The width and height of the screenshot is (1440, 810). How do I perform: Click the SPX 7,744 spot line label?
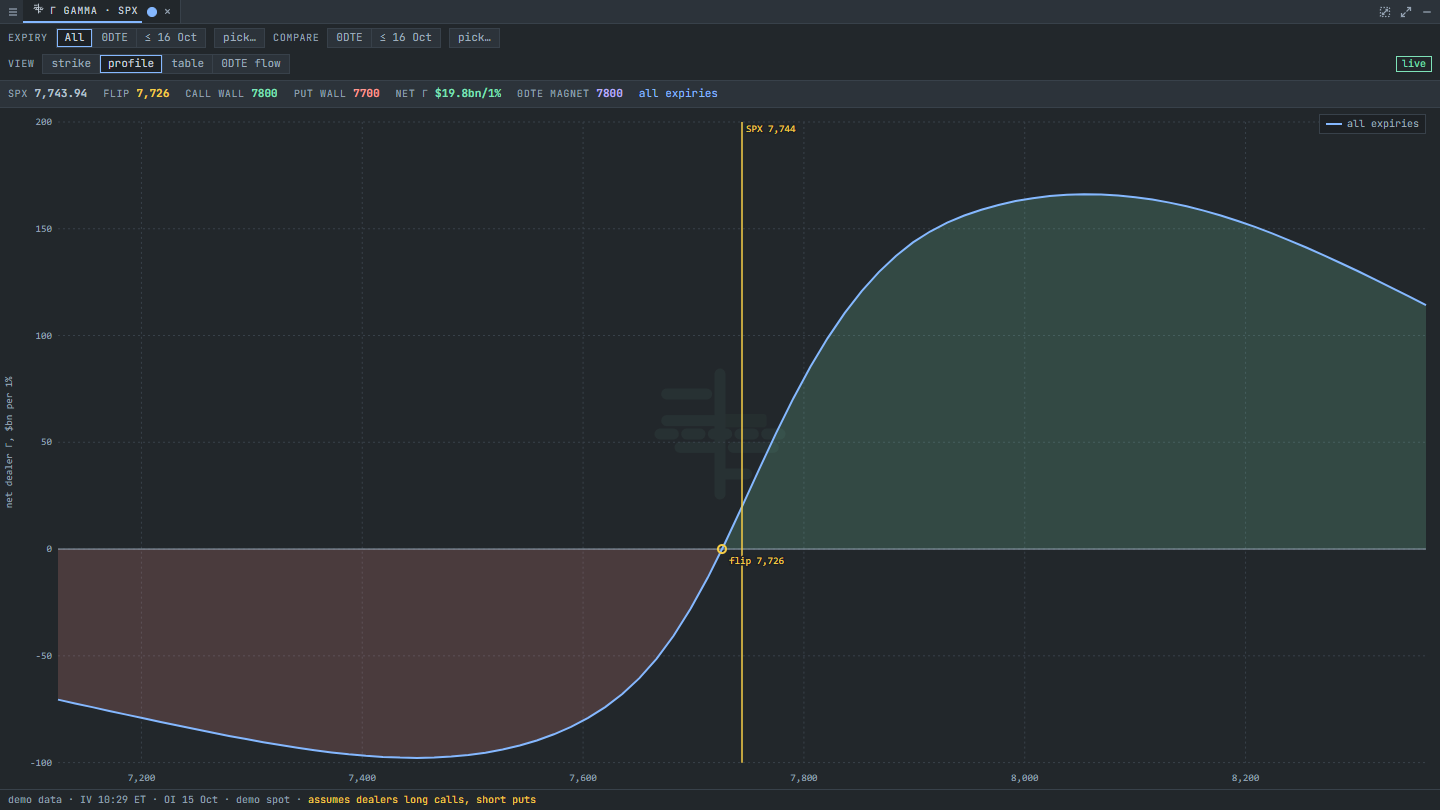click(771, 129)
